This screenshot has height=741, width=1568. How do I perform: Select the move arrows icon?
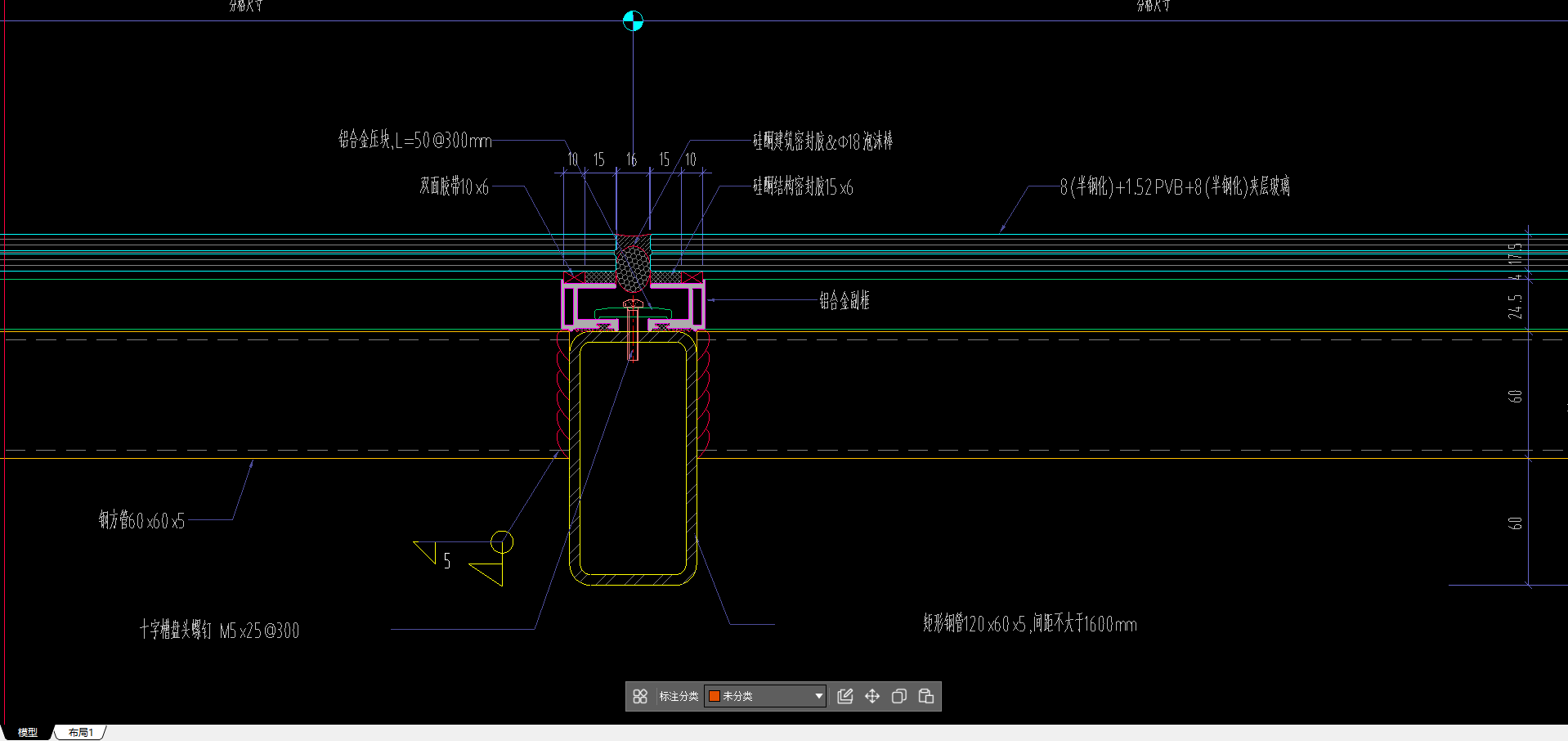click(872, 696)
